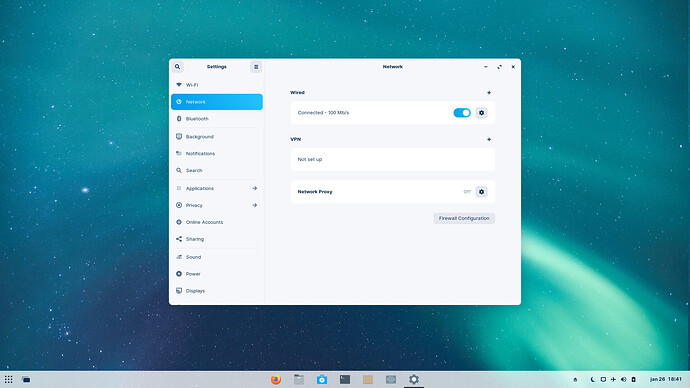Open the Search settings panel

coord(217,170)
